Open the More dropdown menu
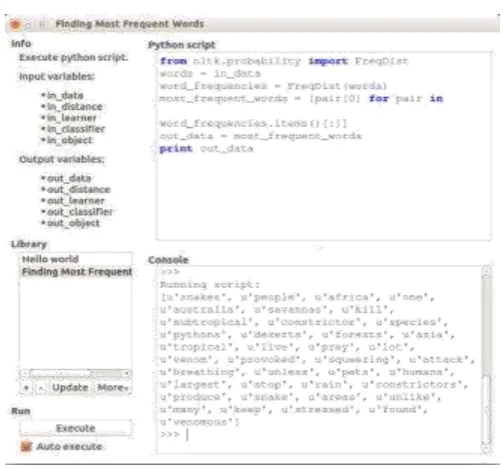This screenshot has height=468, width=503. click(x=113, y=388)
